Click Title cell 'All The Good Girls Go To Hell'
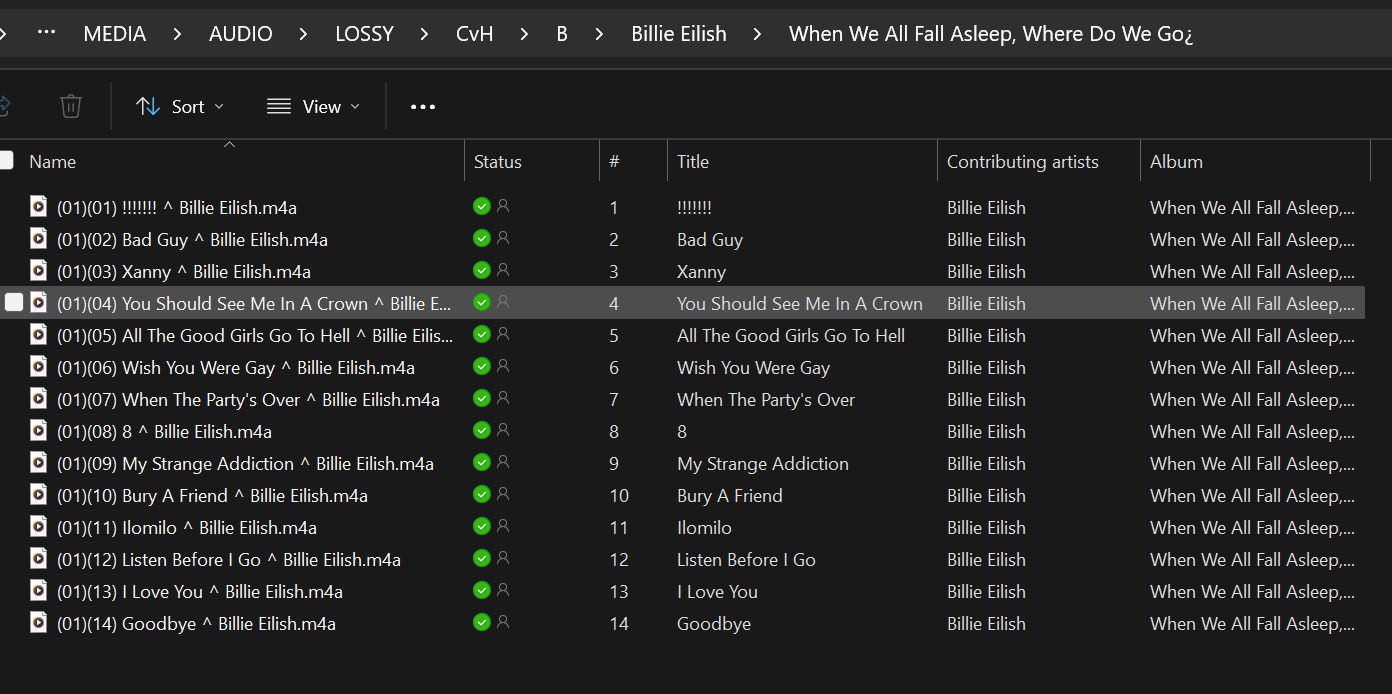The height and width of the screenshot is (694, 1392). 791,336
